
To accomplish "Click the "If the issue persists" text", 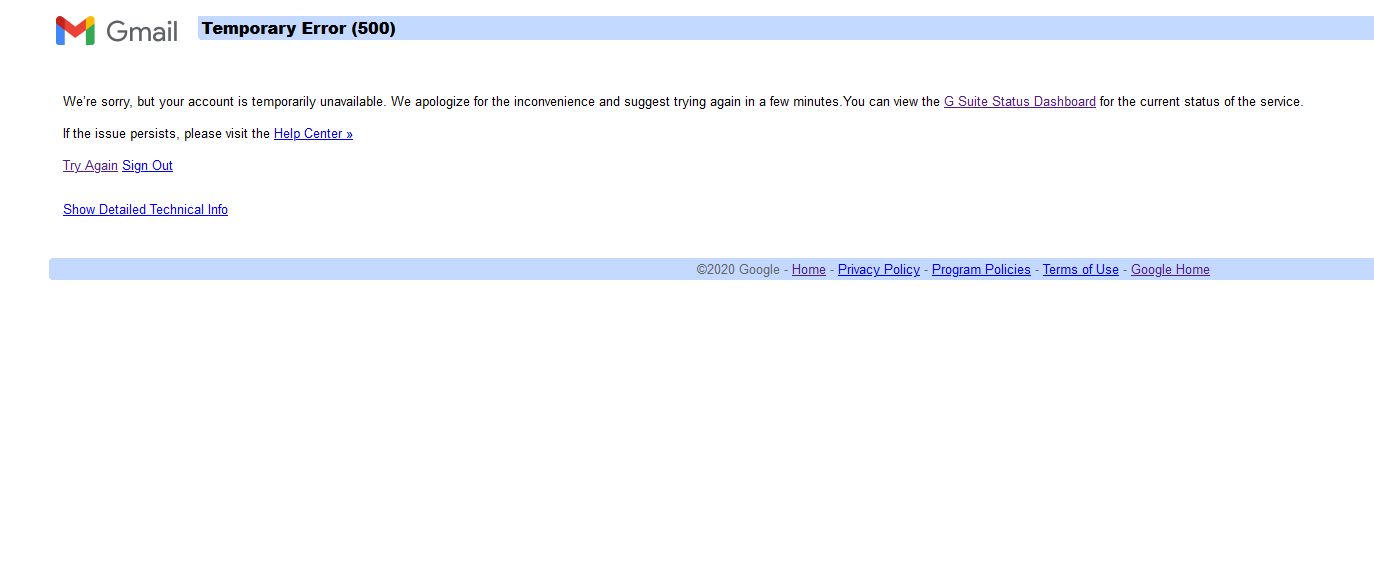I will pyautogui.click(x=166, y=134).
